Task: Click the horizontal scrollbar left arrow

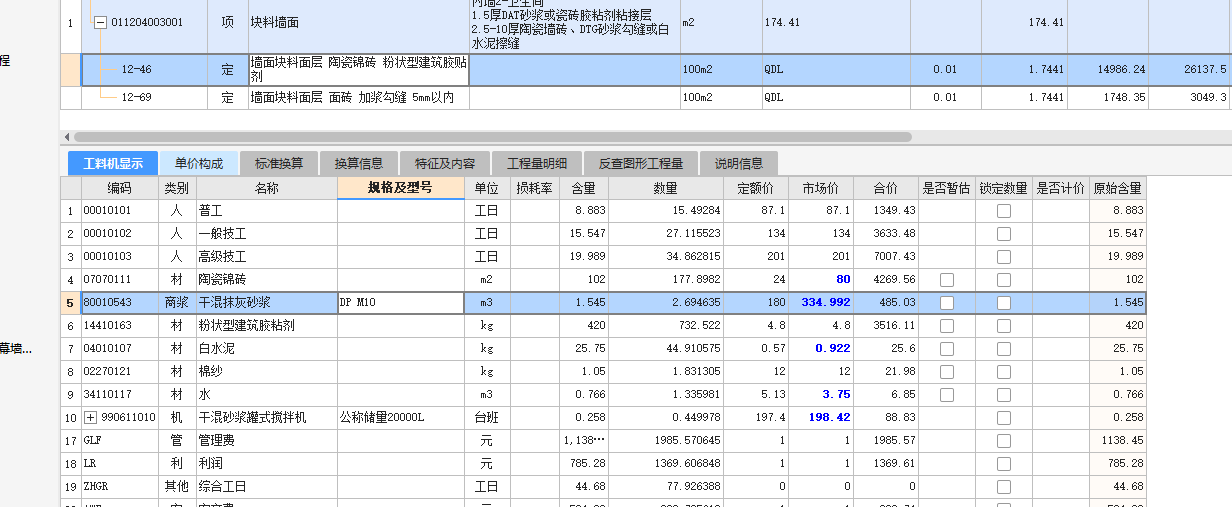Action: click(x=67, y=136)
